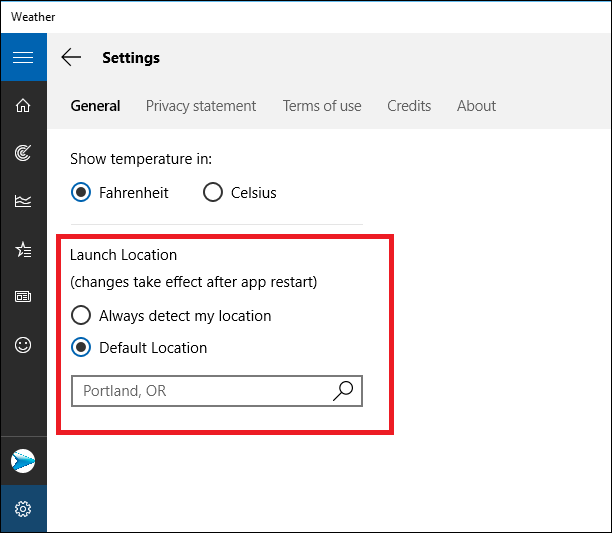Screen dimensions: 612x533
Task: Switch to the Terms of use tab
Action: [322, 106]
